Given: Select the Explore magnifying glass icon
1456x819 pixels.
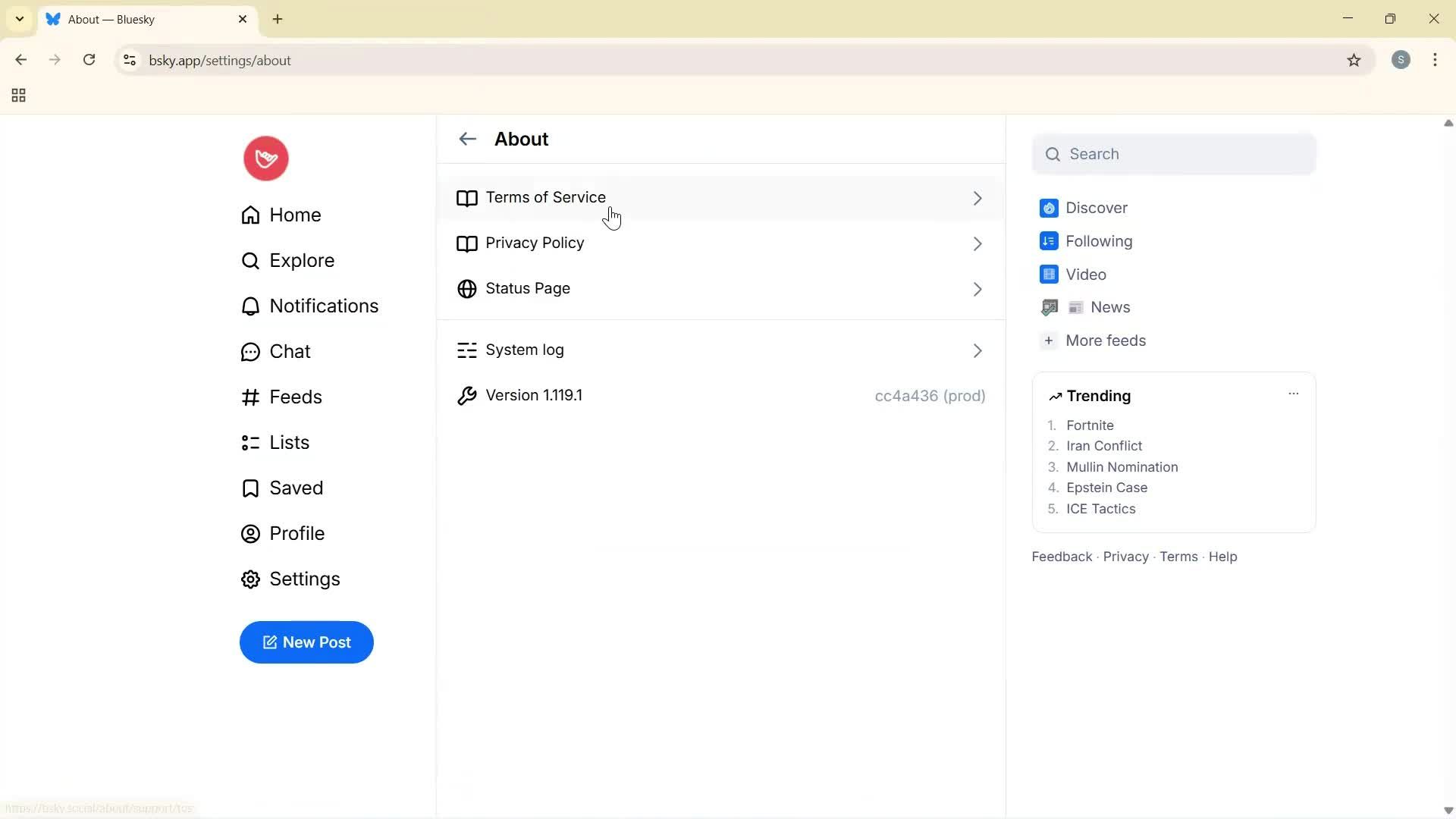Looking at the screenshot, I should [x=250, y=260].
